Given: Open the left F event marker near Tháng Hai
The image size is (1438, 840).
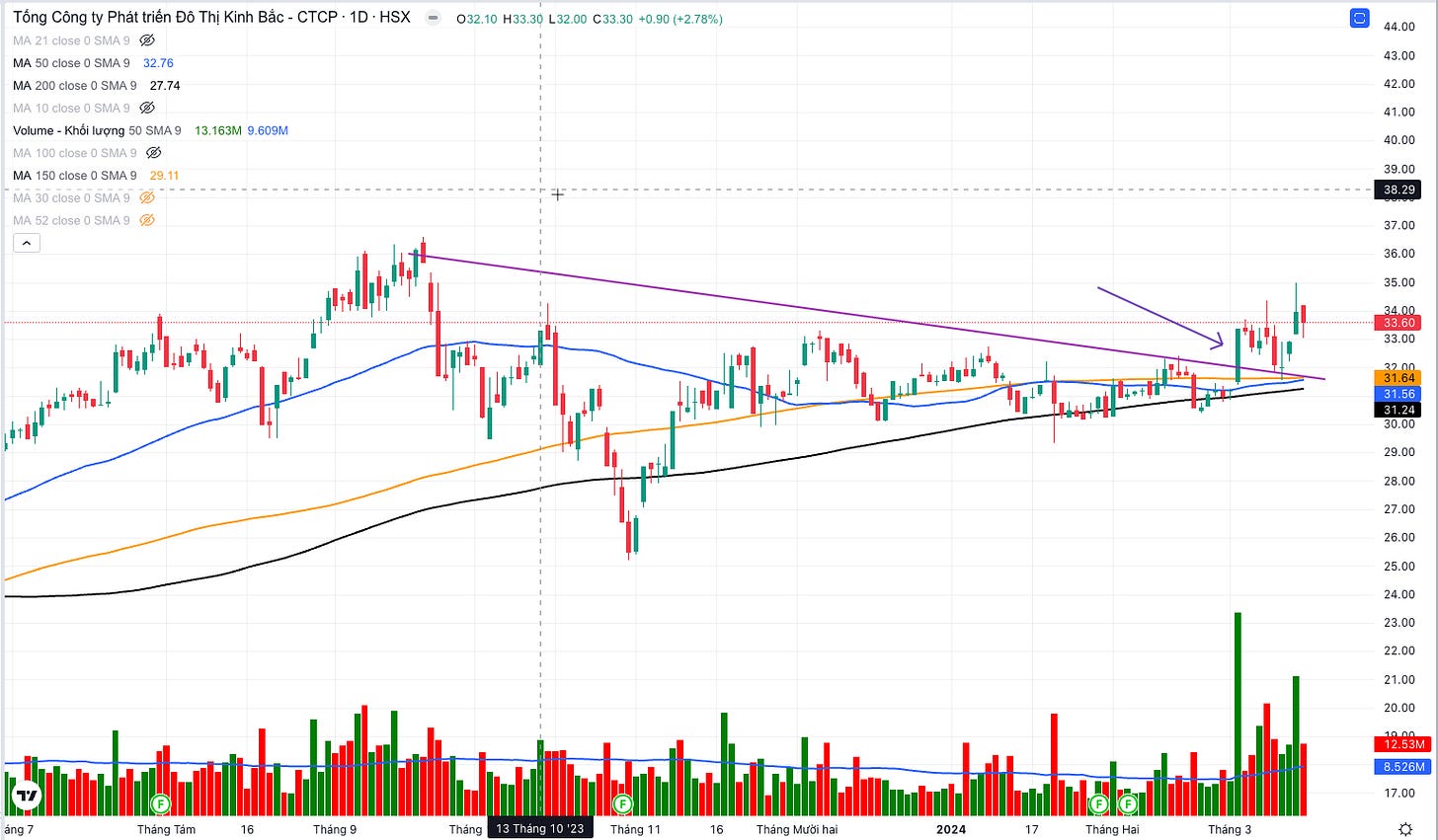Looking at the screenshot, I should tap(1098, 804).
